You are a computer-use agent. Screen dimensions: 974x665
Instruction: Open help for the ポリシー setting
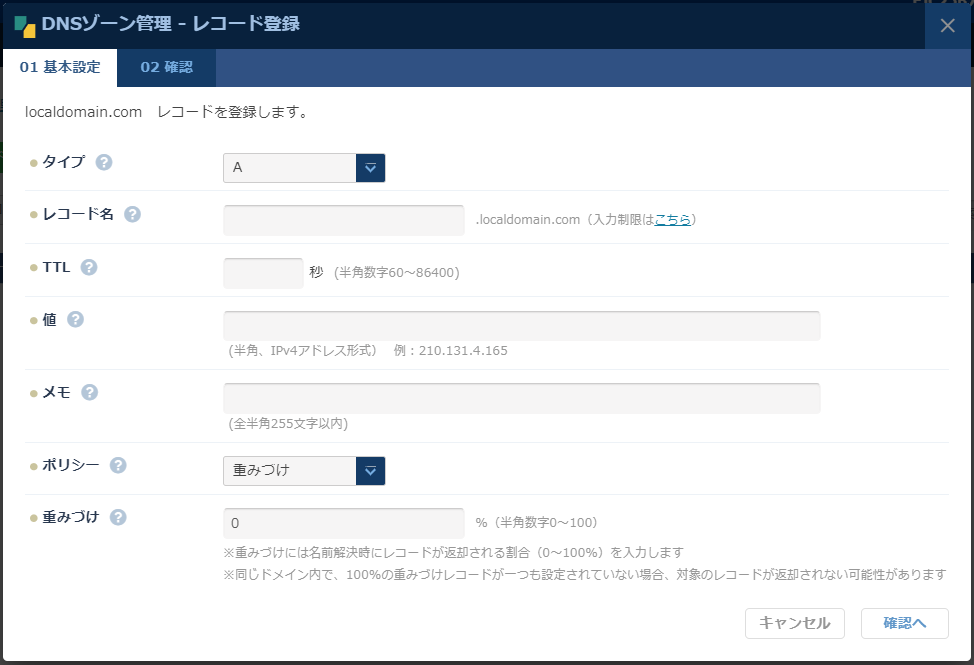pyautogui.click(x=119, y=465)
